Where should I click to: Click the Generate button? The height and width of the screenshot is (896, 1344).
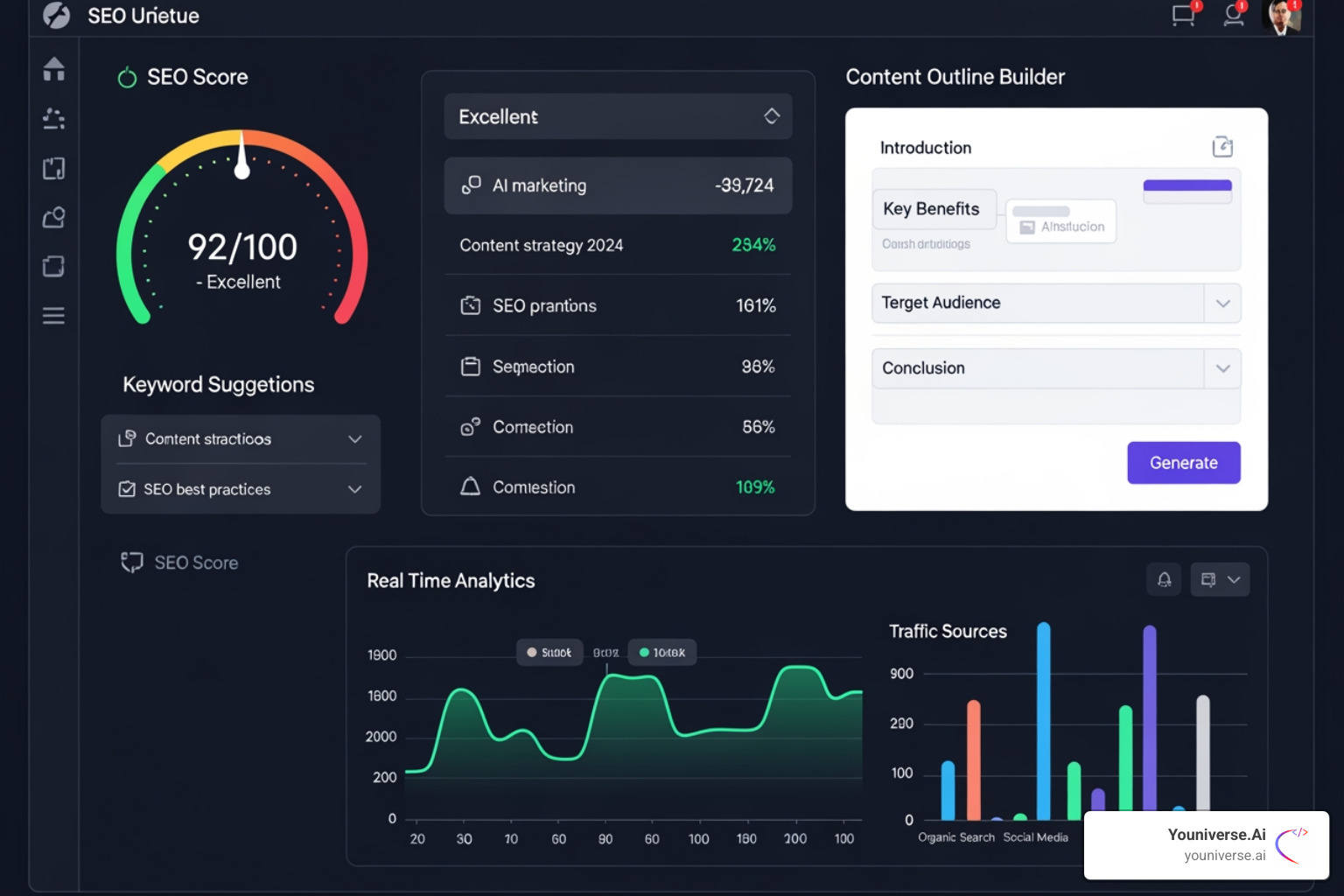click(x=1184, y=463)
